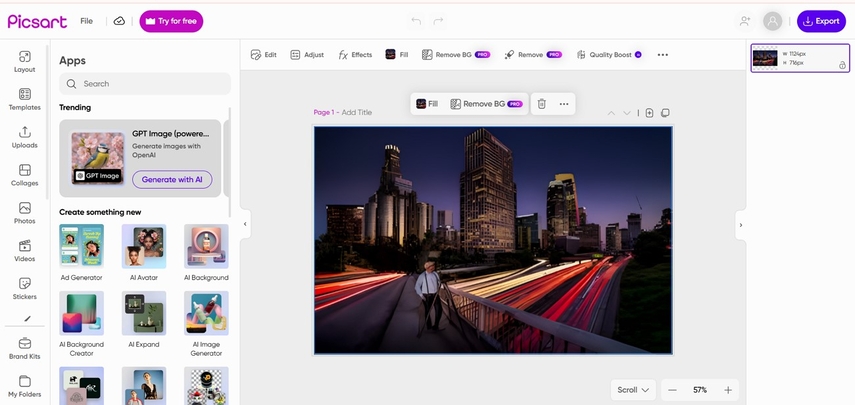
Task: Open more options in floating toolbar
Action: (564, 104)
